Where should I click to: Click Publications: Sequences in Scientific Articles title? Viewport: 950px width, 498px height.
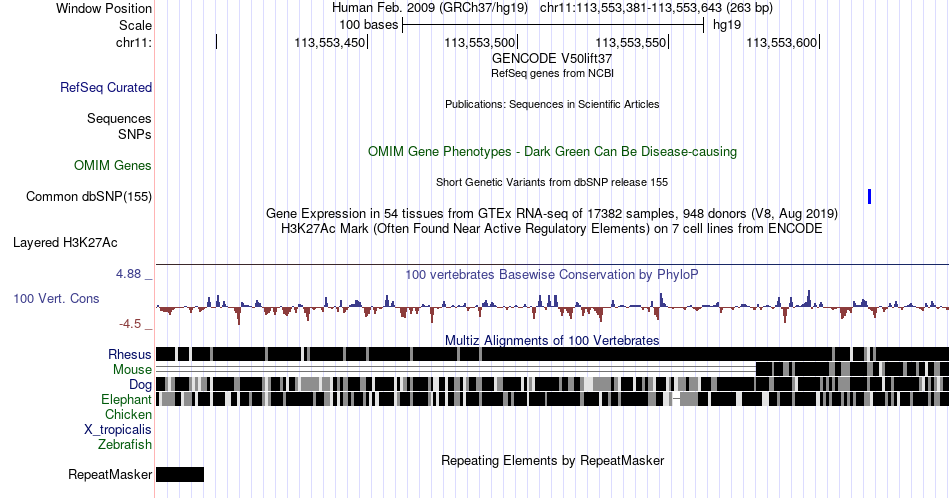pyautogui.click(x=552, y=104)
